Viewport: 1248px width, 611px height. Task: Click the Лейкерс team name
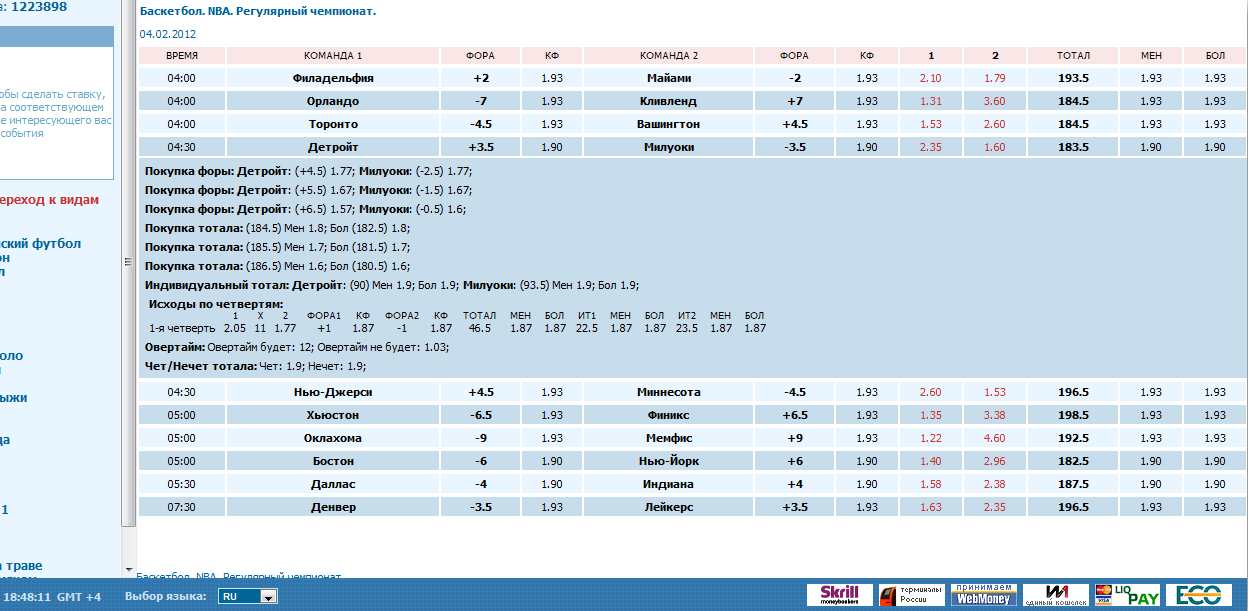click(x=669, y=507)
